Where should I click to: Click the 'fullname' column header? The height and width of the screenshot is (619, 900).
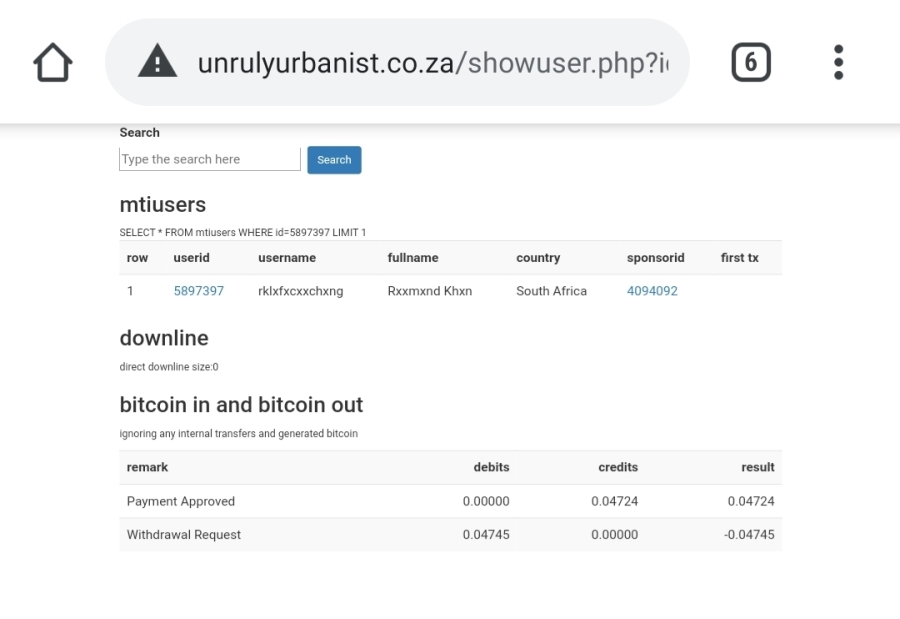click(412, 258)
